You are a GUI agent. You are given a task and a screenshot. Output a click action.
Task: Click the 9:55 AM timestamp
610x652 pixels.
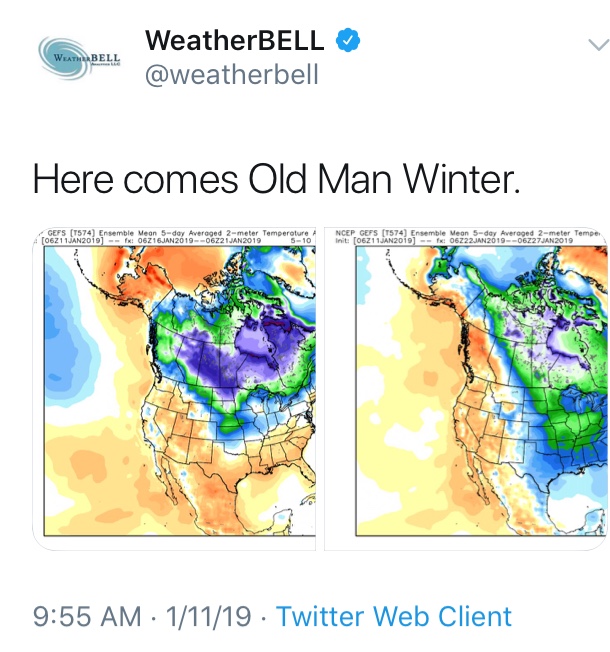point(87,616)
